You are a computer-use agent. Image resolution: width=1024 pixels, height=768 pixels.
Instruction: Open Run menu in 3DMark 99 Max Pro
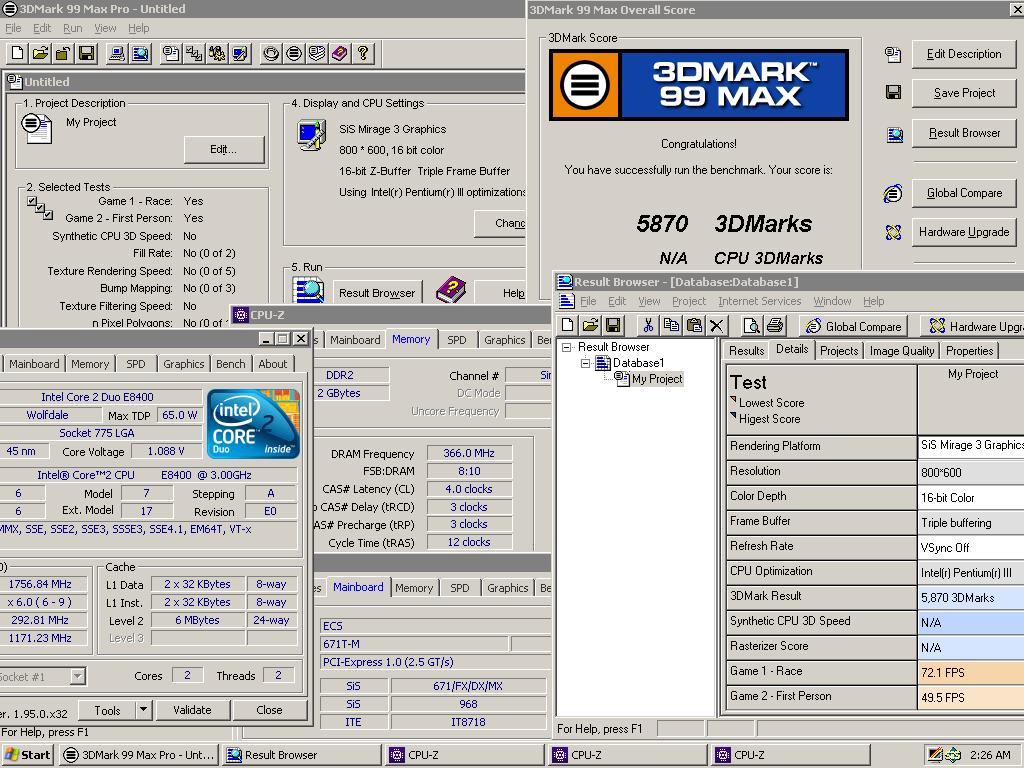pos(72,28)
